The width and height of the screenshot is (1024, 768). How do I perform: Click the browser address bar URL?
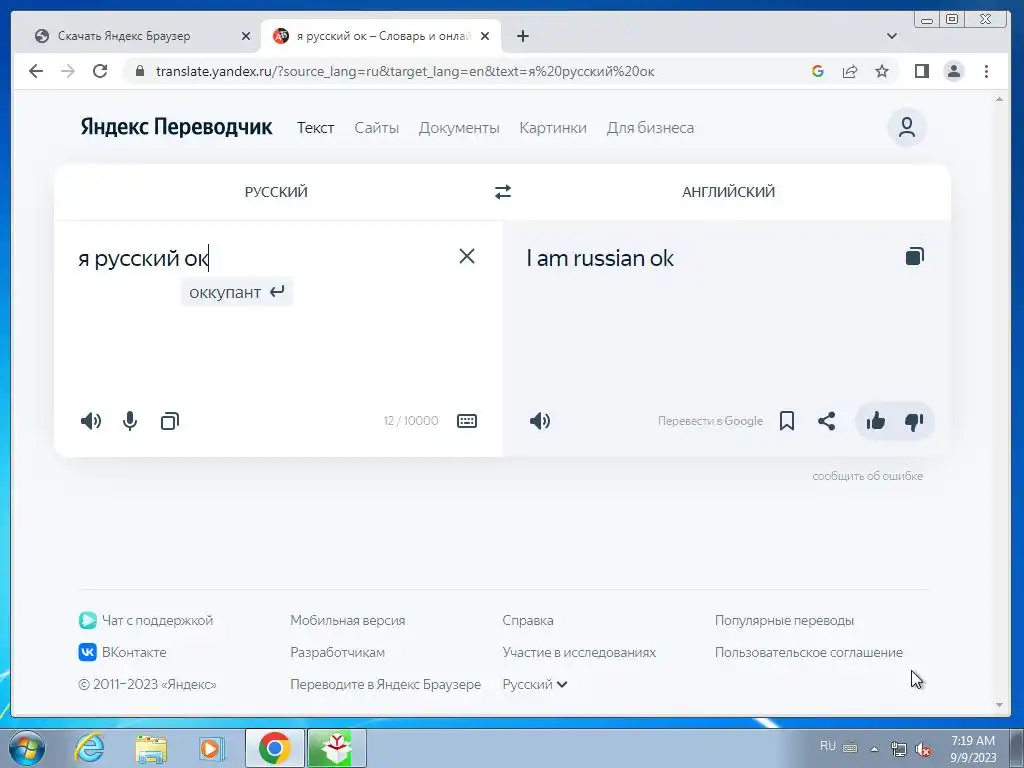[x=405, y=71]
